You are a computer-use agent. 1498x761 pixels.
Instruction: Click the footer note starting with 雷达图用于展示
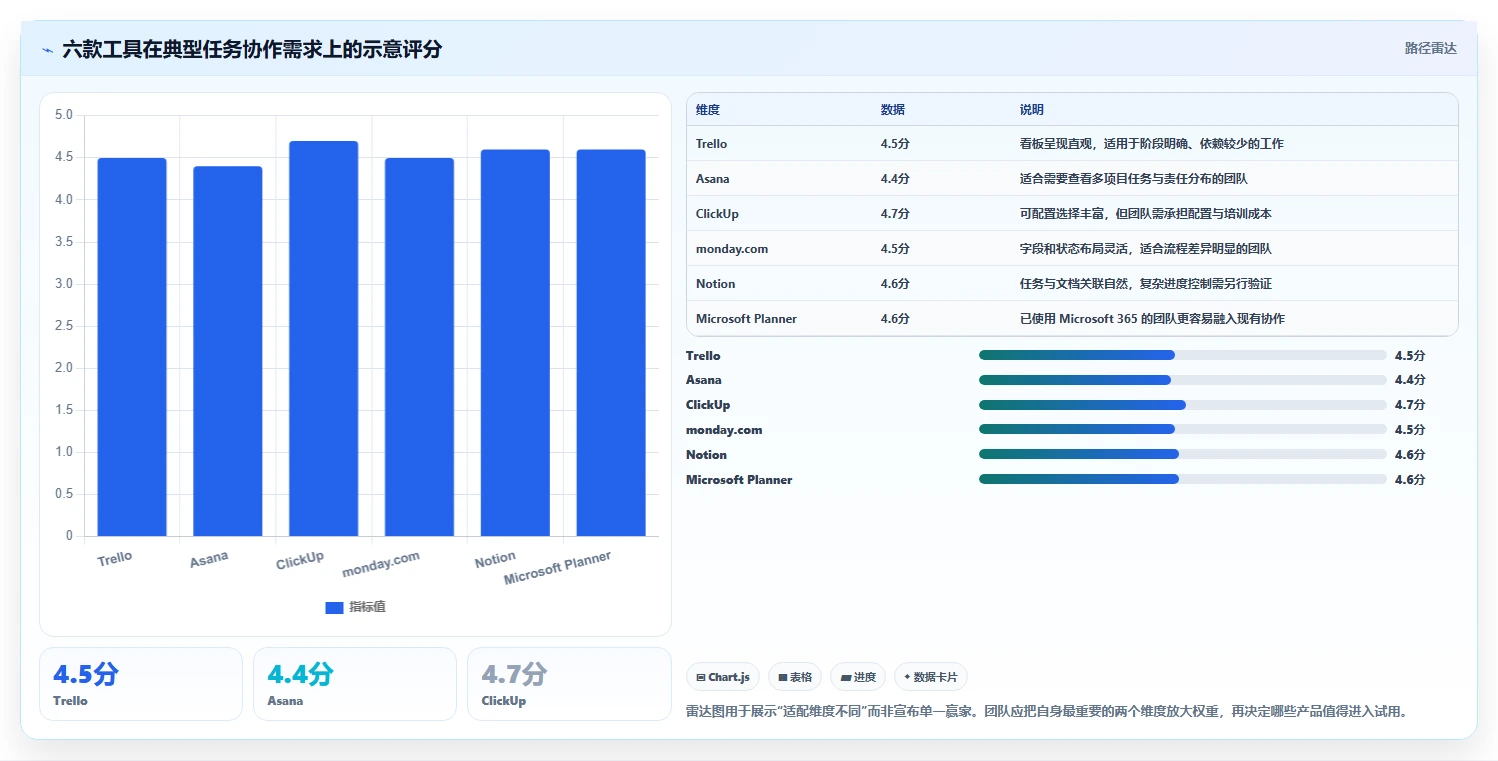pyautogui.click(x=1047, y=712)
